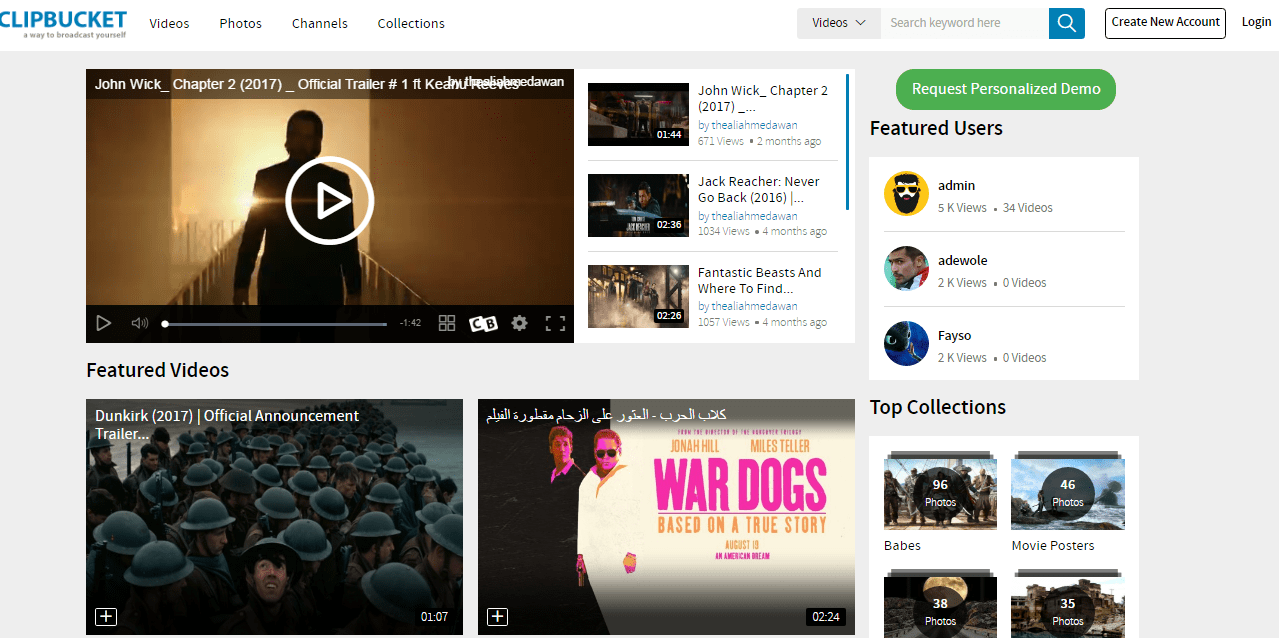Click the Babes collection label
1279x638 pixels.
click(x=902, y=545)
